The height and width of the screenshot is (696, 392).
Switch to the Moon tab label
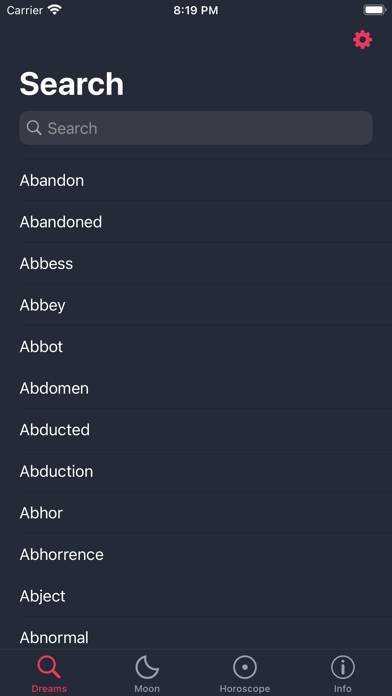coord(147,689)
